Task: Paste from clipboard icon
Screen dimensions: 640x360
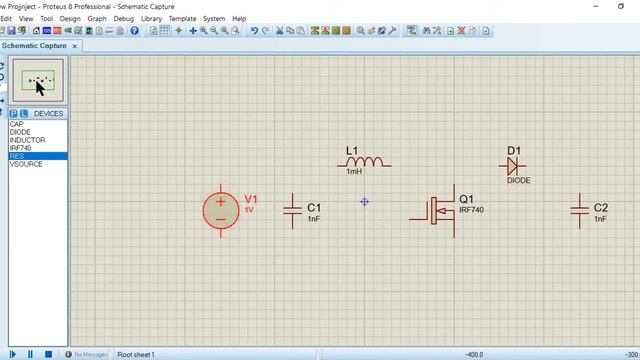Action: click(x=301, y=31)
